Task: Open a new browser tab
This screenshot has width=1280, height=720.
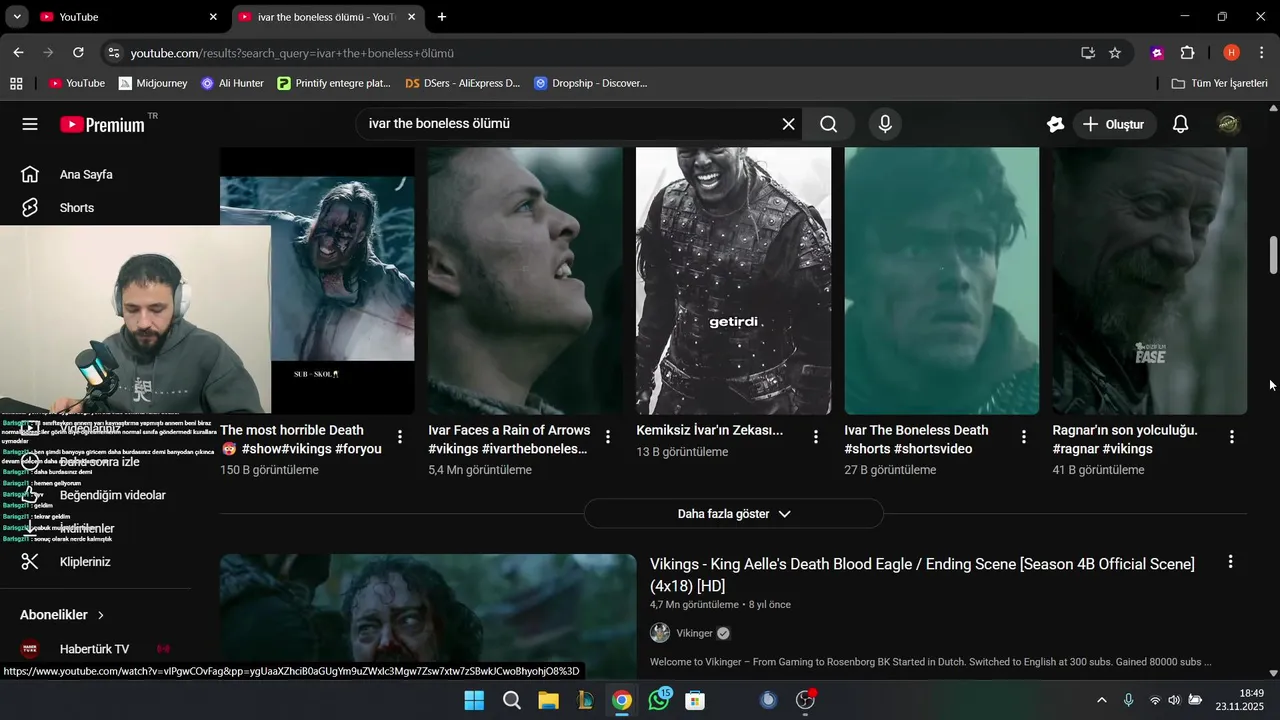Action: [442, 17]
